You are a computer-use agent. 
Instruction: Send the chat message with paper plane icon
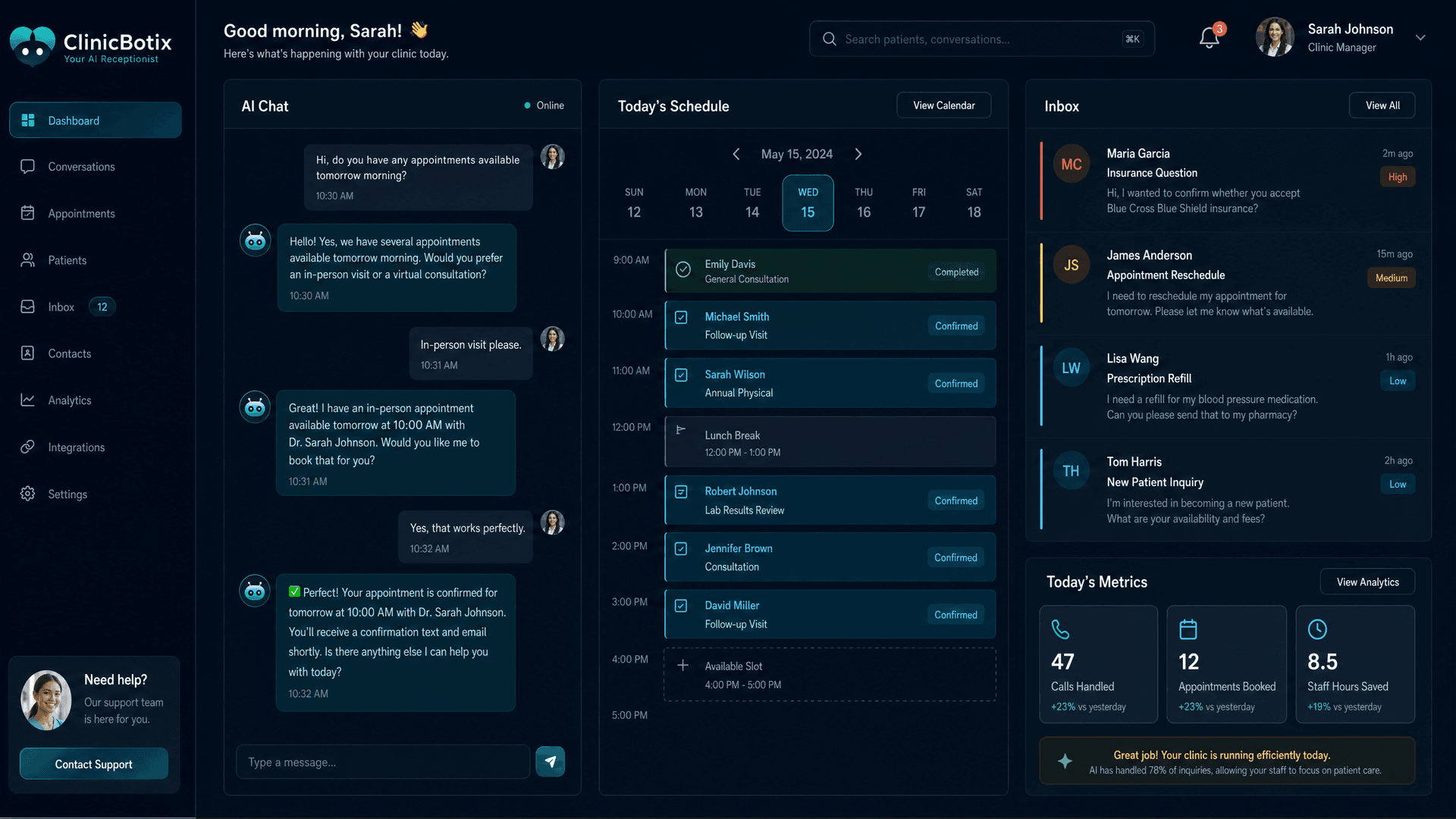[551, 761]
